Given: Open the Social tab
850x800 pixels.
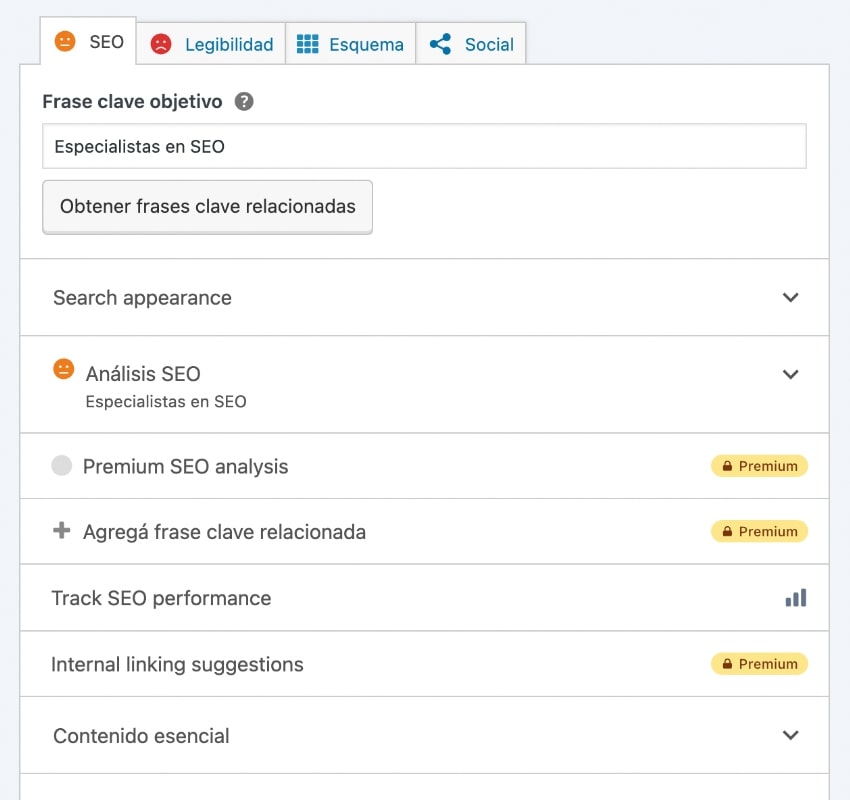Looking at the screenshot, I should (471, 44).
